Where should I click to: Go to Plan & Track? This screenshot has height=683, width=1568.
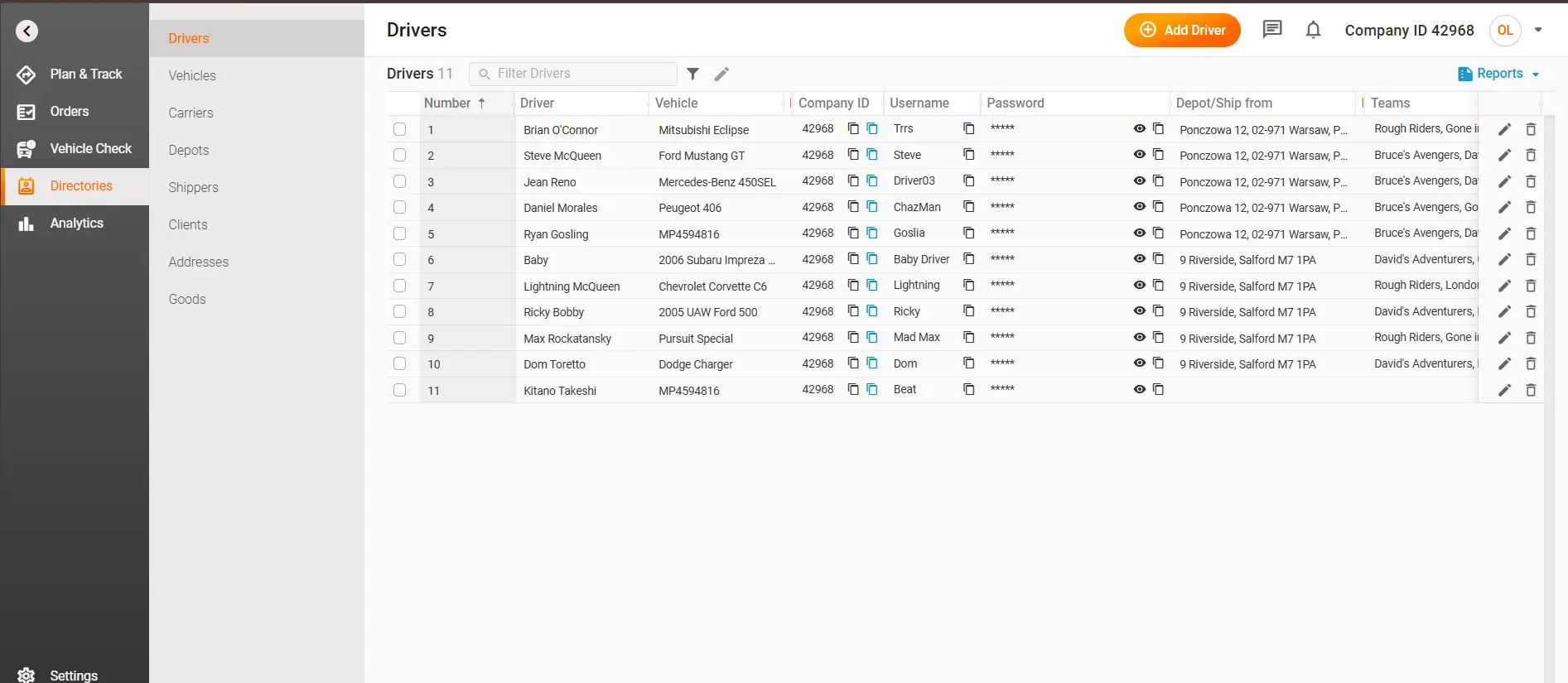[x=75, y=75]
